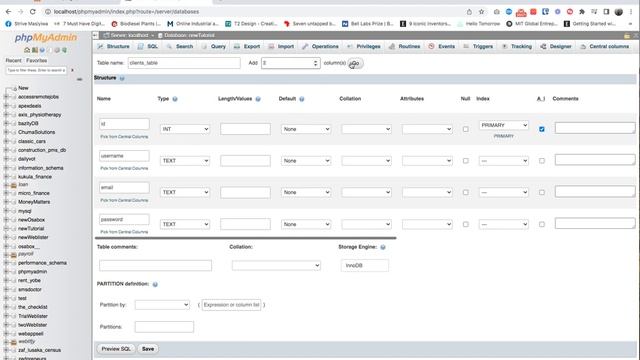Open the Structure tab
This screenshot has width=640, height=360.
(113, 47)
